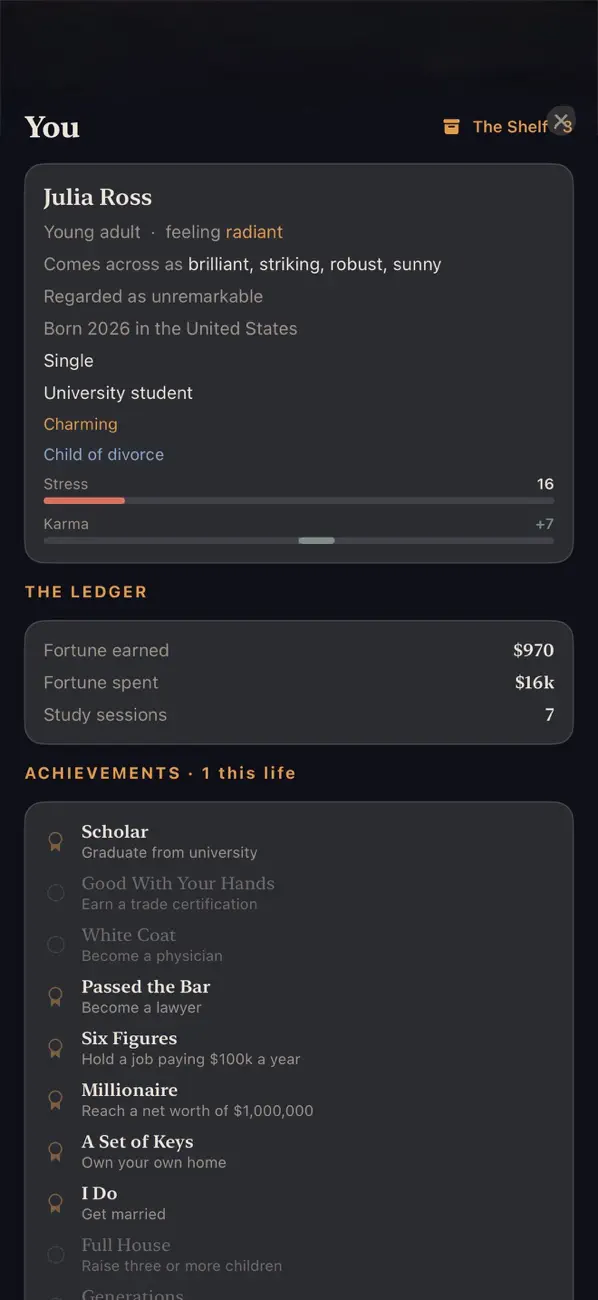Click the Stress progress bar
This screenshot has height=1300, width=598.
[298, 500]
